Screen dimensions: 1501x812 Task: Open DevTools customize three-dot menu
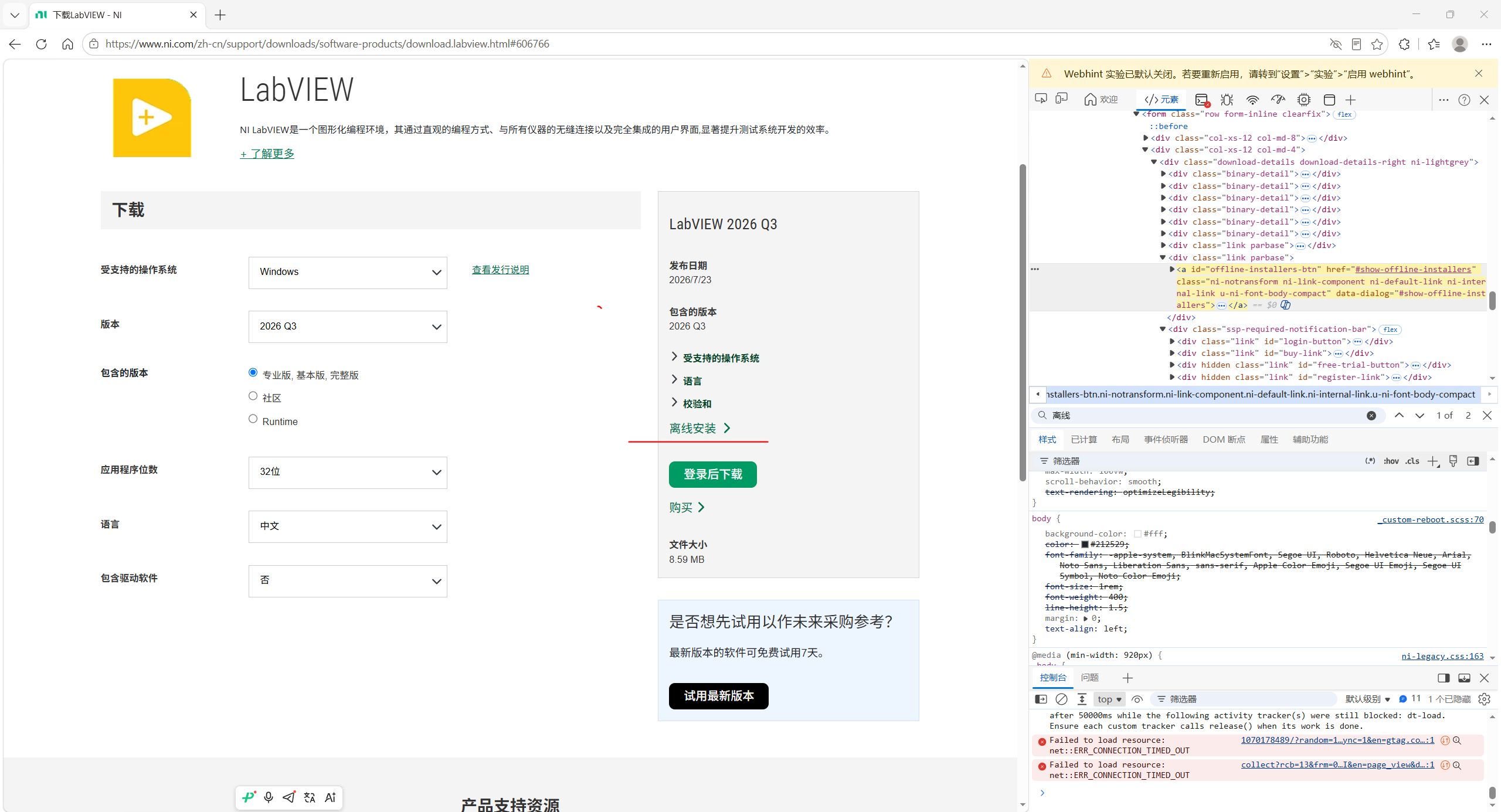(x=1444, y=100)
